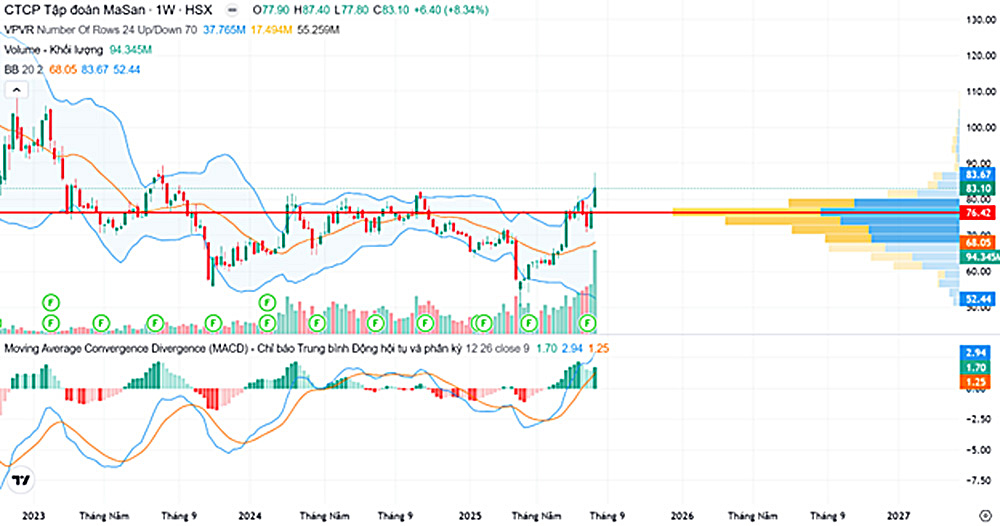This screenshot has width=1000, height=526.
Task: Click the green 1.70 MACD scale label
Action: tap(976, 367)
